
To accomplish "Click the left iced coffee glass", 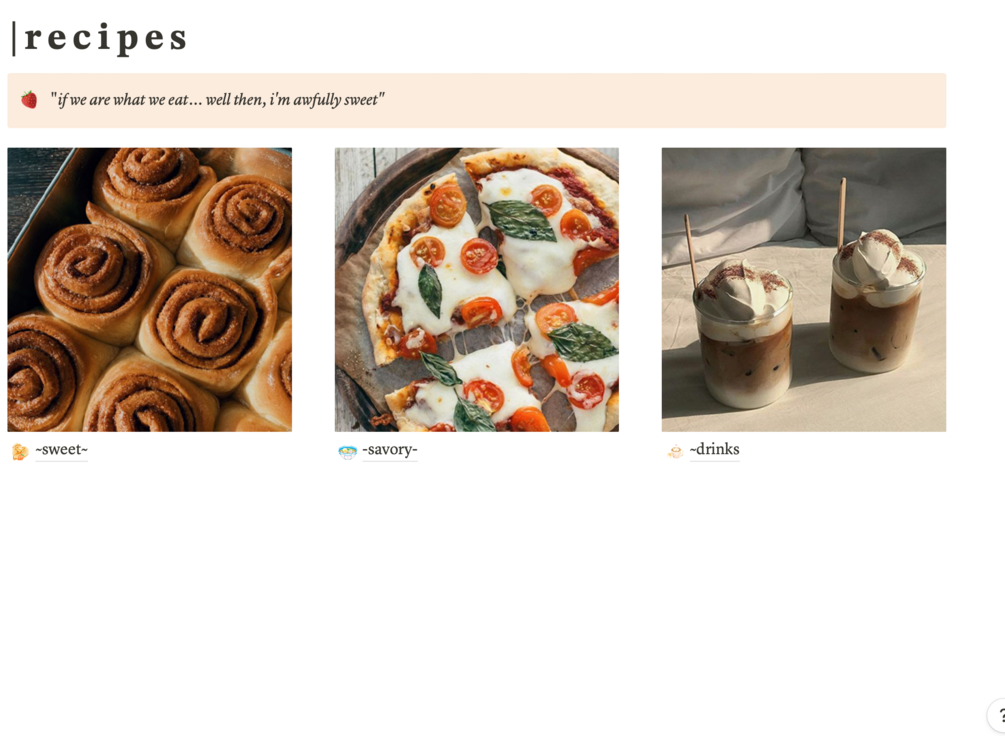I will tap(742, 333).
